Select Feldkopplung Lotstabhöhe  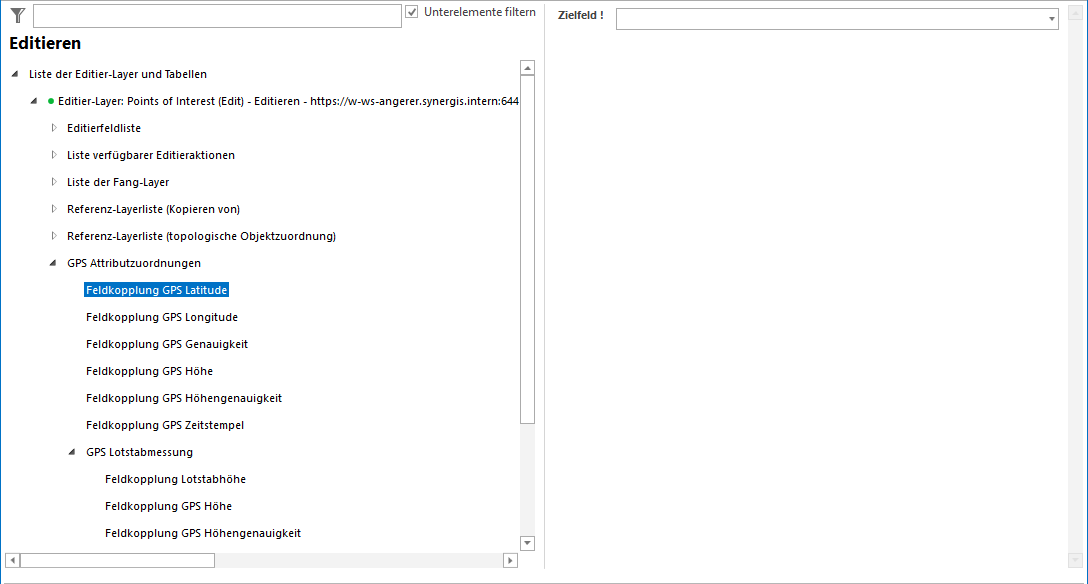176,479
